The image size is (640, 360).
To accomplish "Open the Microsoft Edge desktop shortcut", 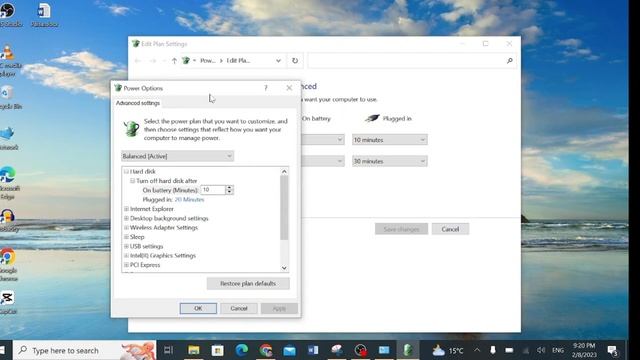I will pyautogui.click(x=8, y=183).
